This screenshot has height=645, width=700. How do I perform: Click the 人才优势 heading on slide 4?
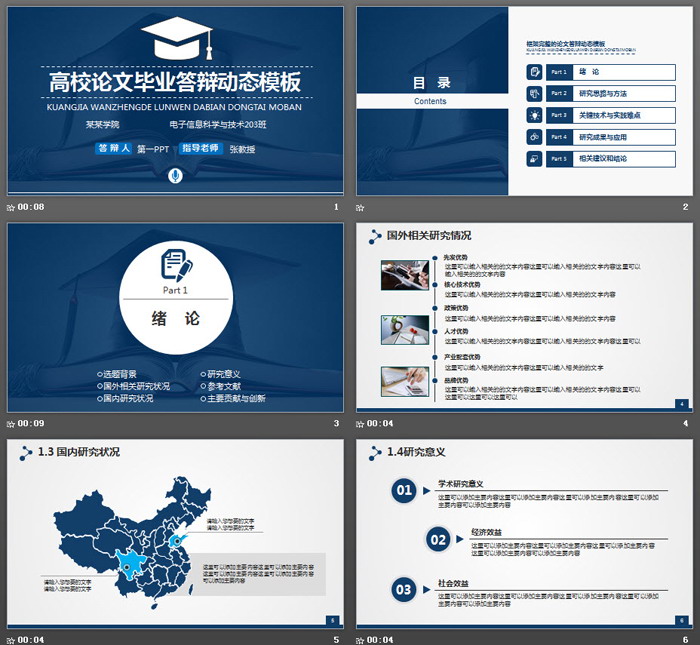456,331
